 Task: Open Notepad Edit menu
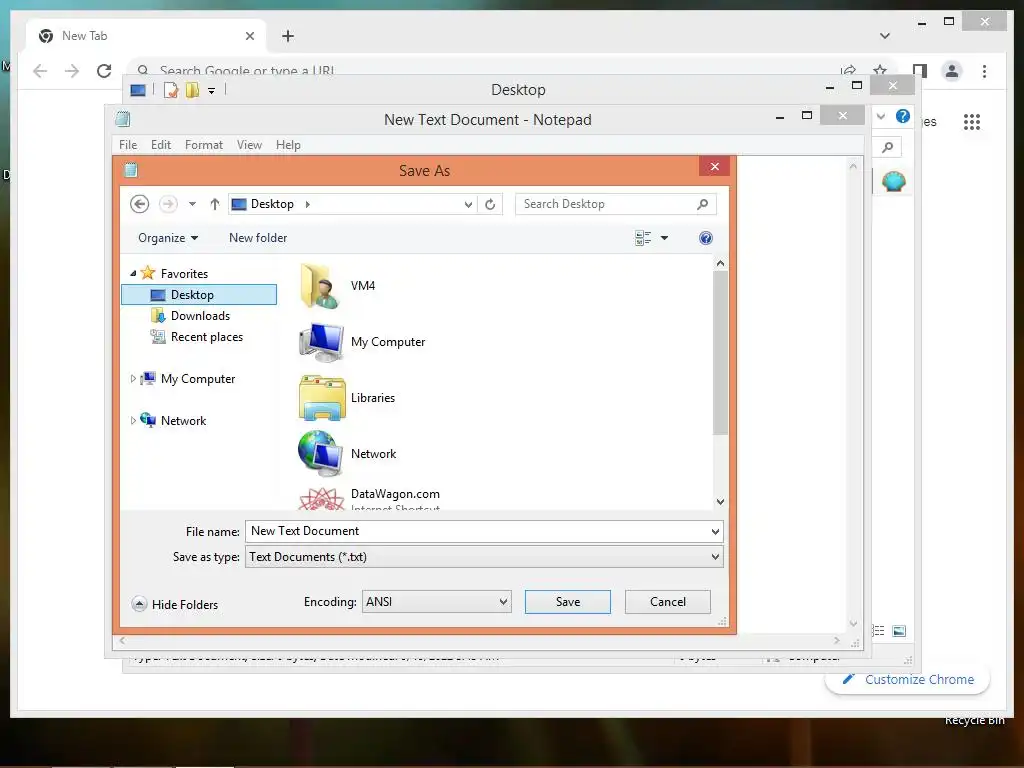pos(161,144)
